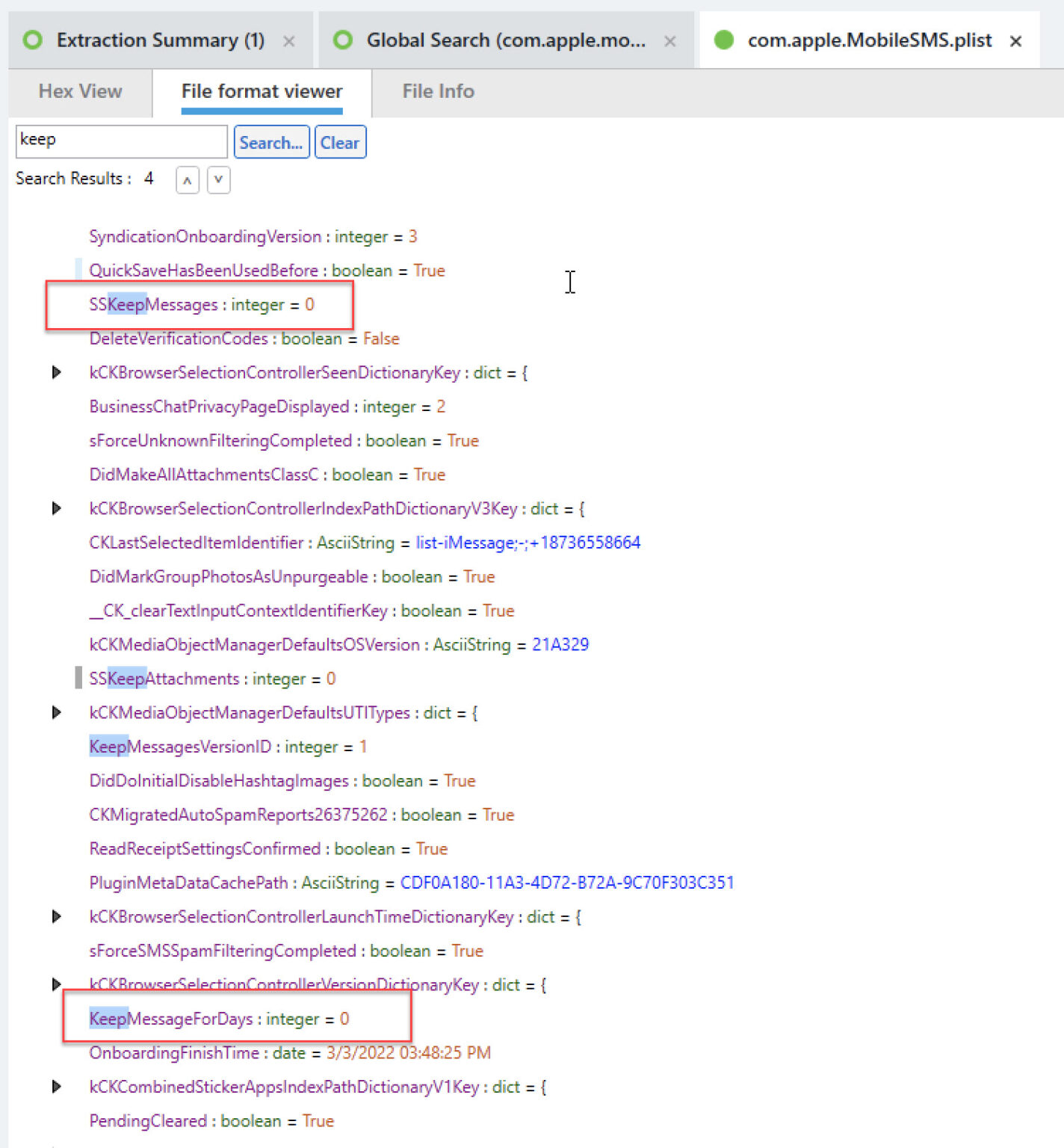Click the green circle icon on Global Search tab

342,40
